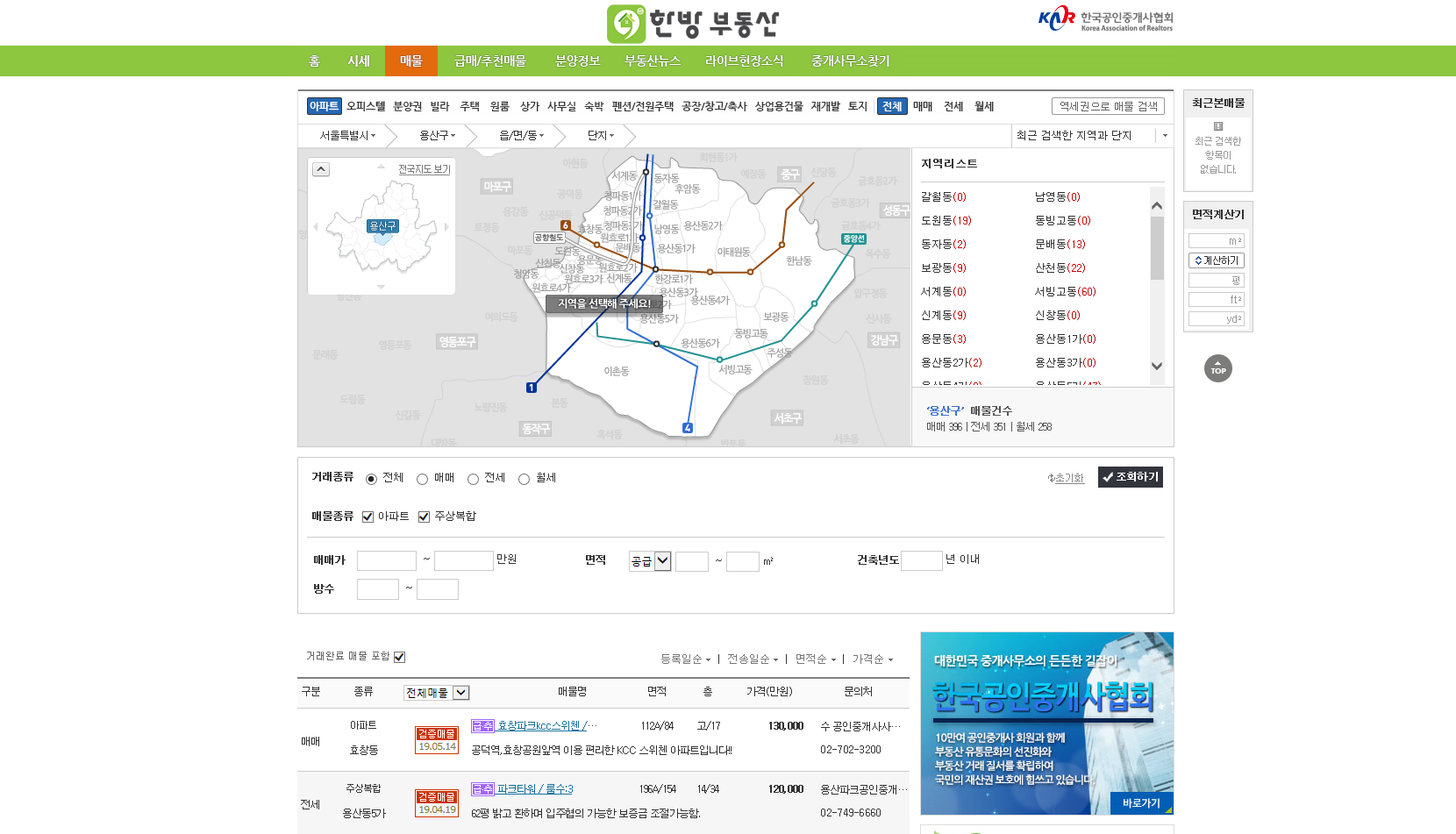This screenshot has height=834, width=1456.
Task: Click 역세권으로 매물 검색 button
Action: [x=1108, y=106]
